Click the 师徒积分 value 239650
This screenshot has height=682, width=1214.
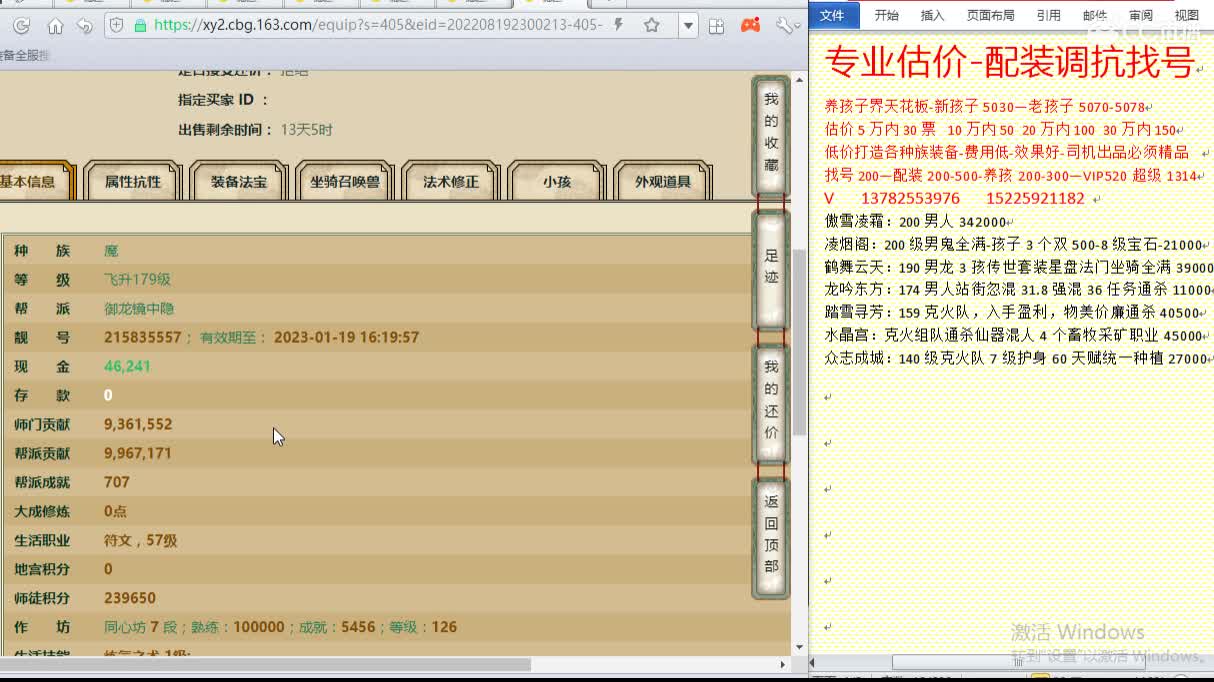[x=130, y=598]
